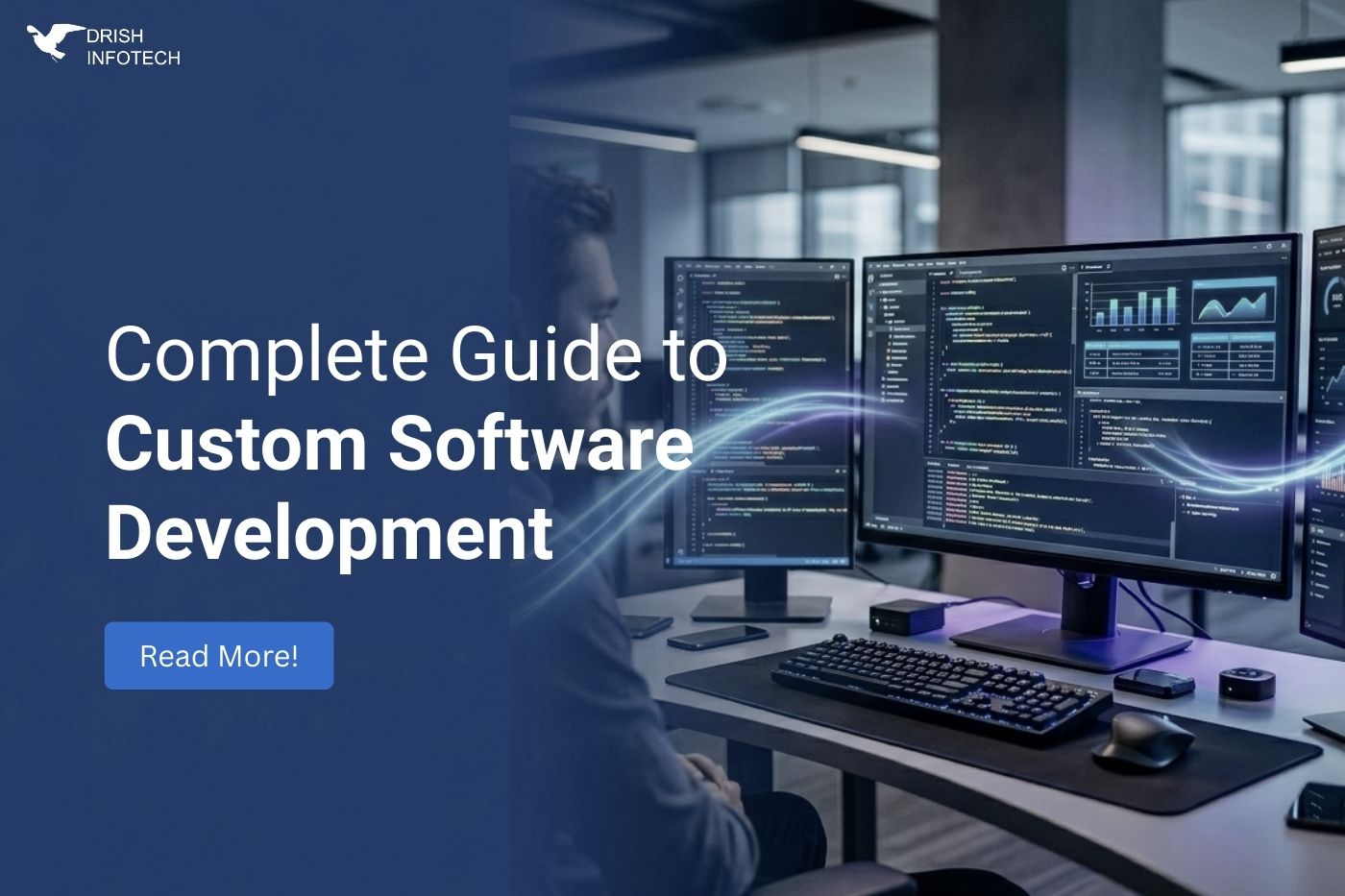
Task: Click the 'Custom Software' bold heading text
Action: click(399, 443)
